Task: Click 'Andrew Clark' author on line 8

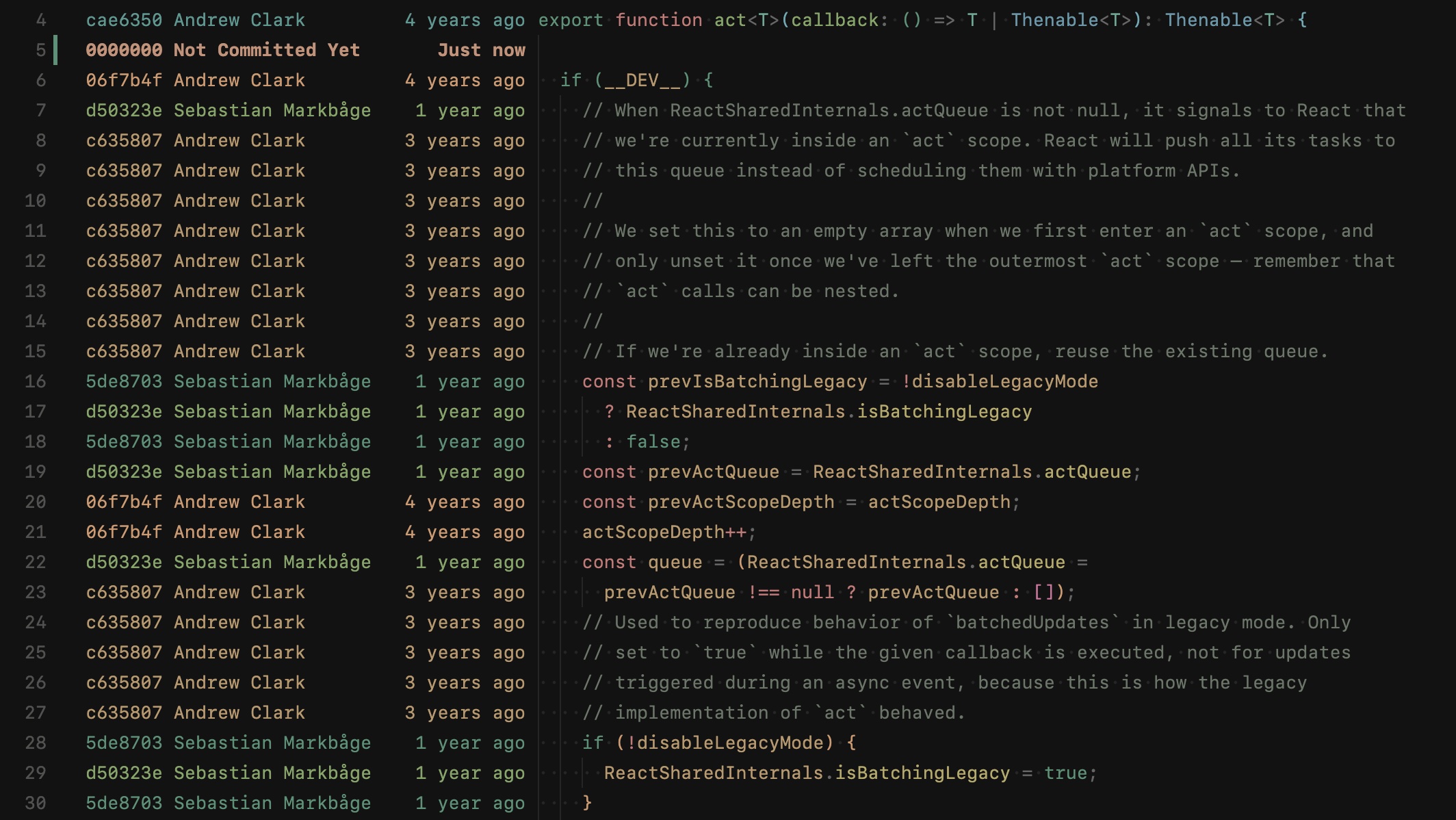Action: coord(239,140)
